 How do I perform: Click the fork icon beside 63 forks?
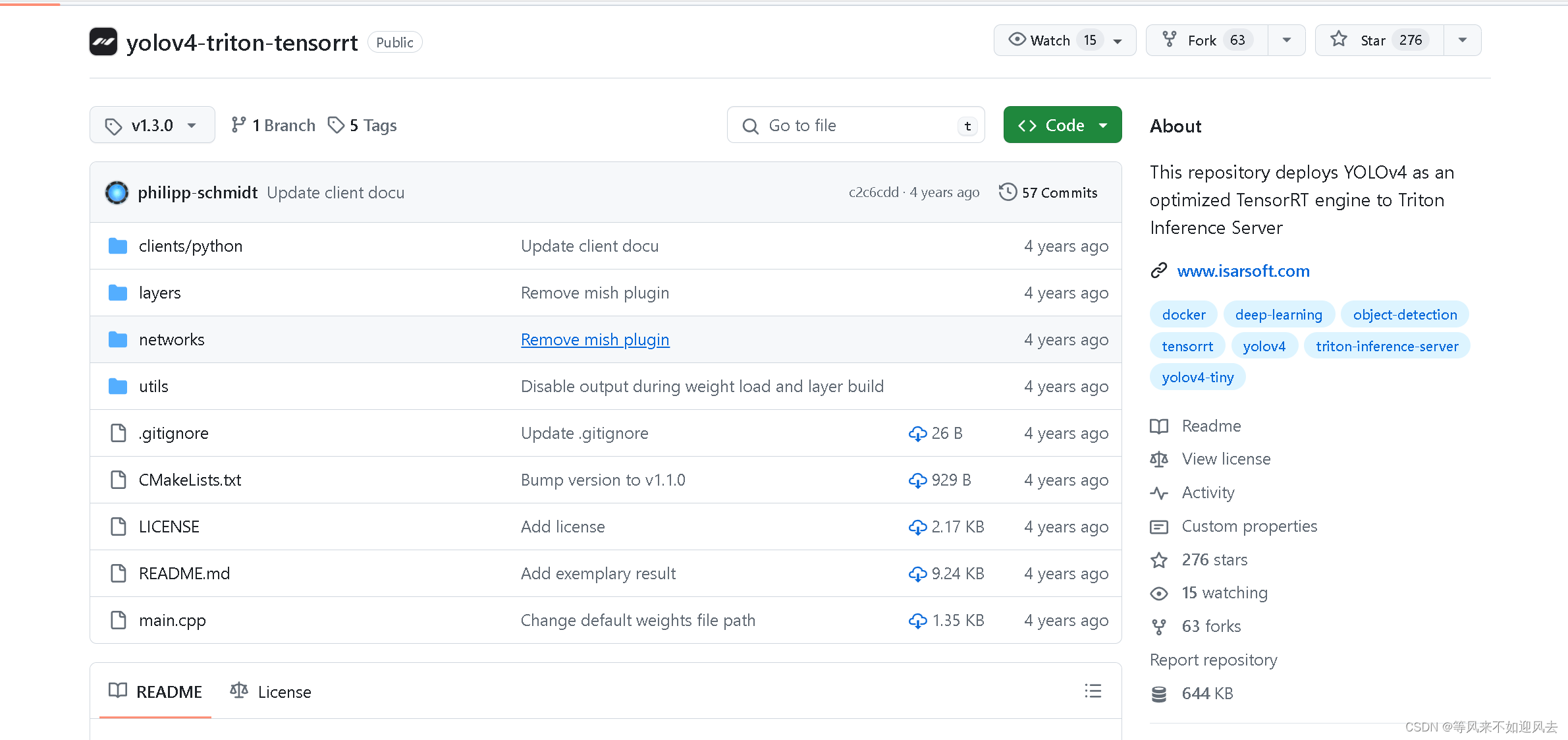pyautogui.click(x=1159, y=627)
